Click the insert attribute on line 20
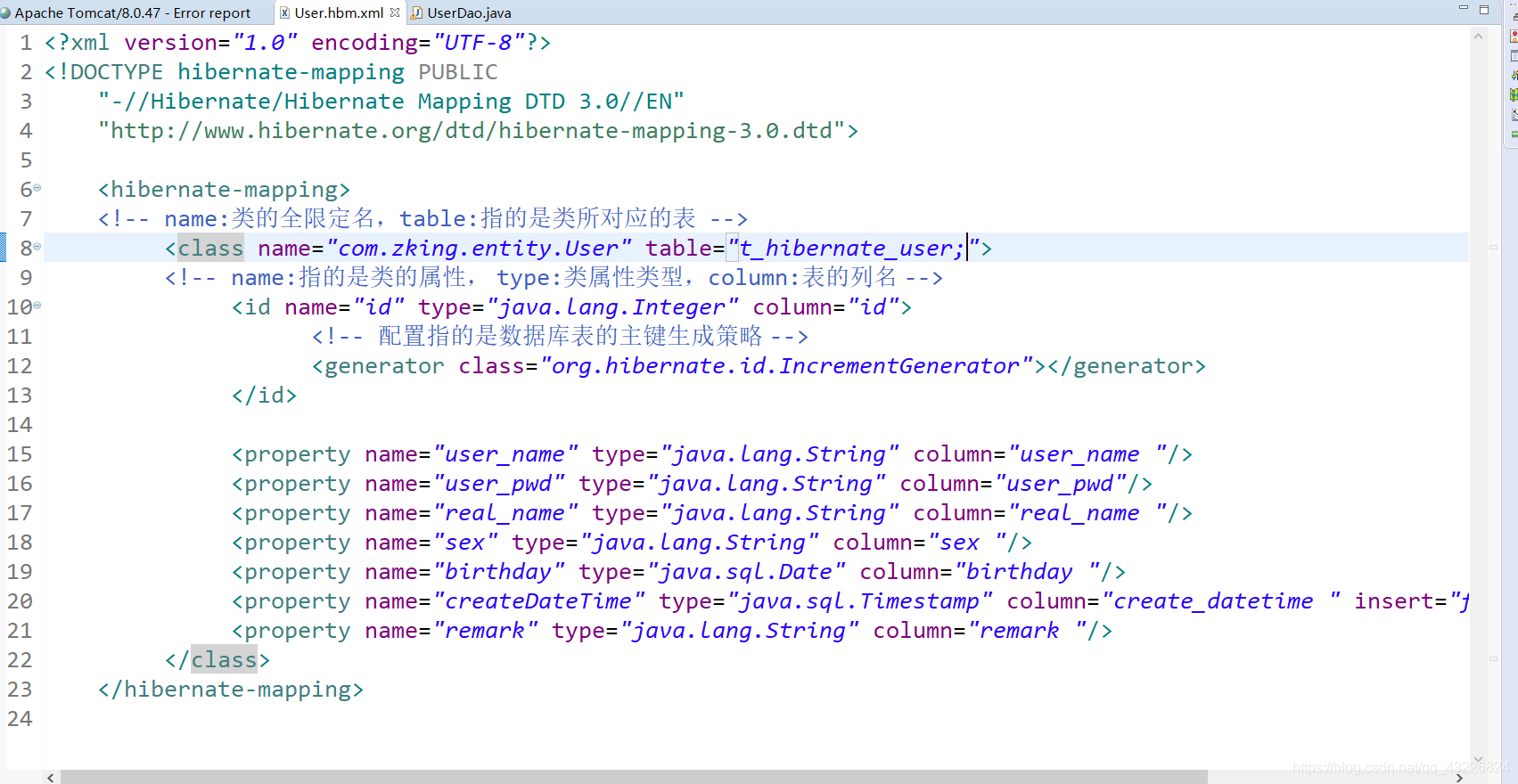The width and height of the screenshot is (1518, 784). tap(1411, 600)
